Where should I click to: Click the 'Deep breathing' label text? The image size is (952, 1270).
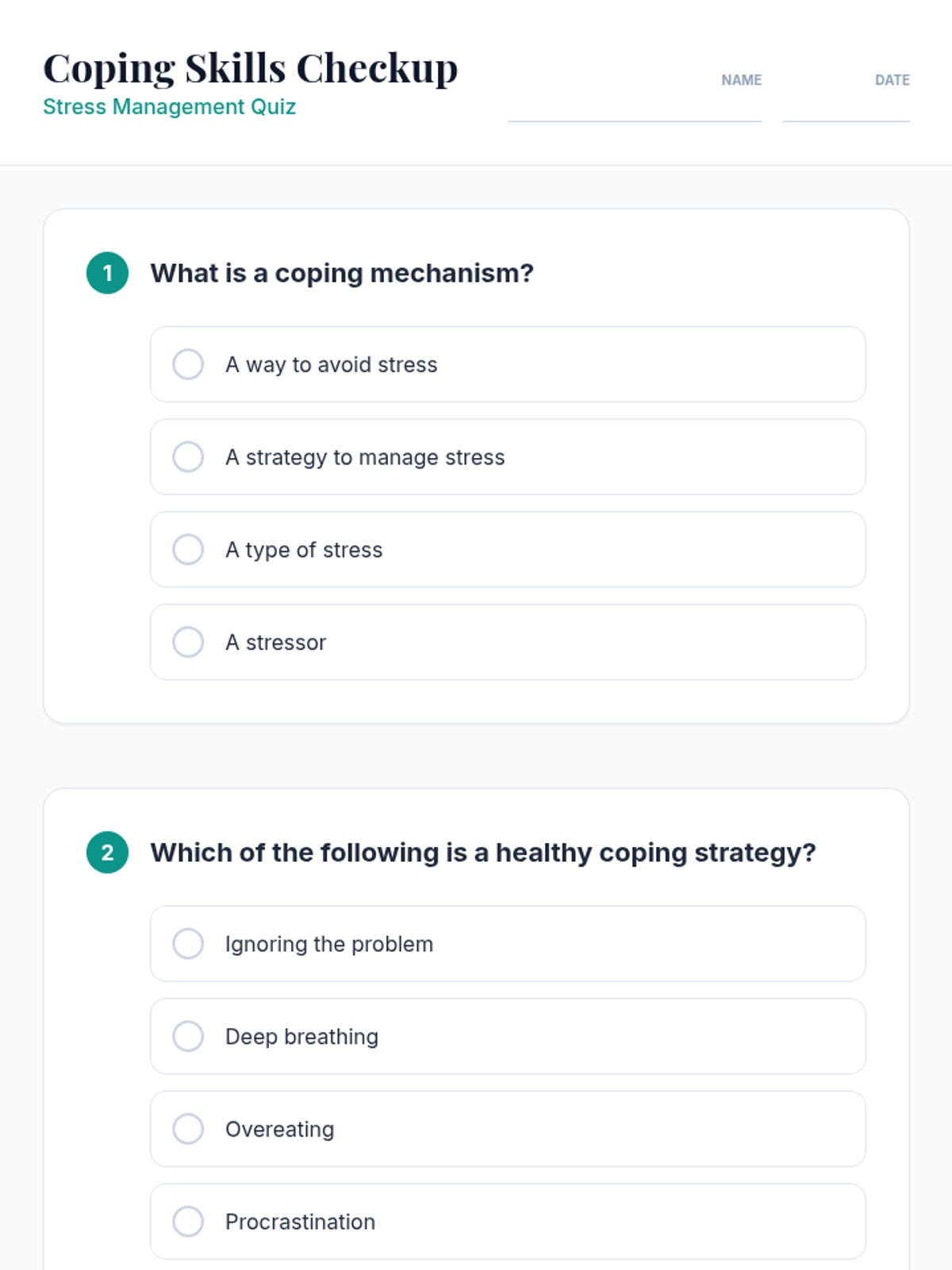click(x=301, y=1037)
